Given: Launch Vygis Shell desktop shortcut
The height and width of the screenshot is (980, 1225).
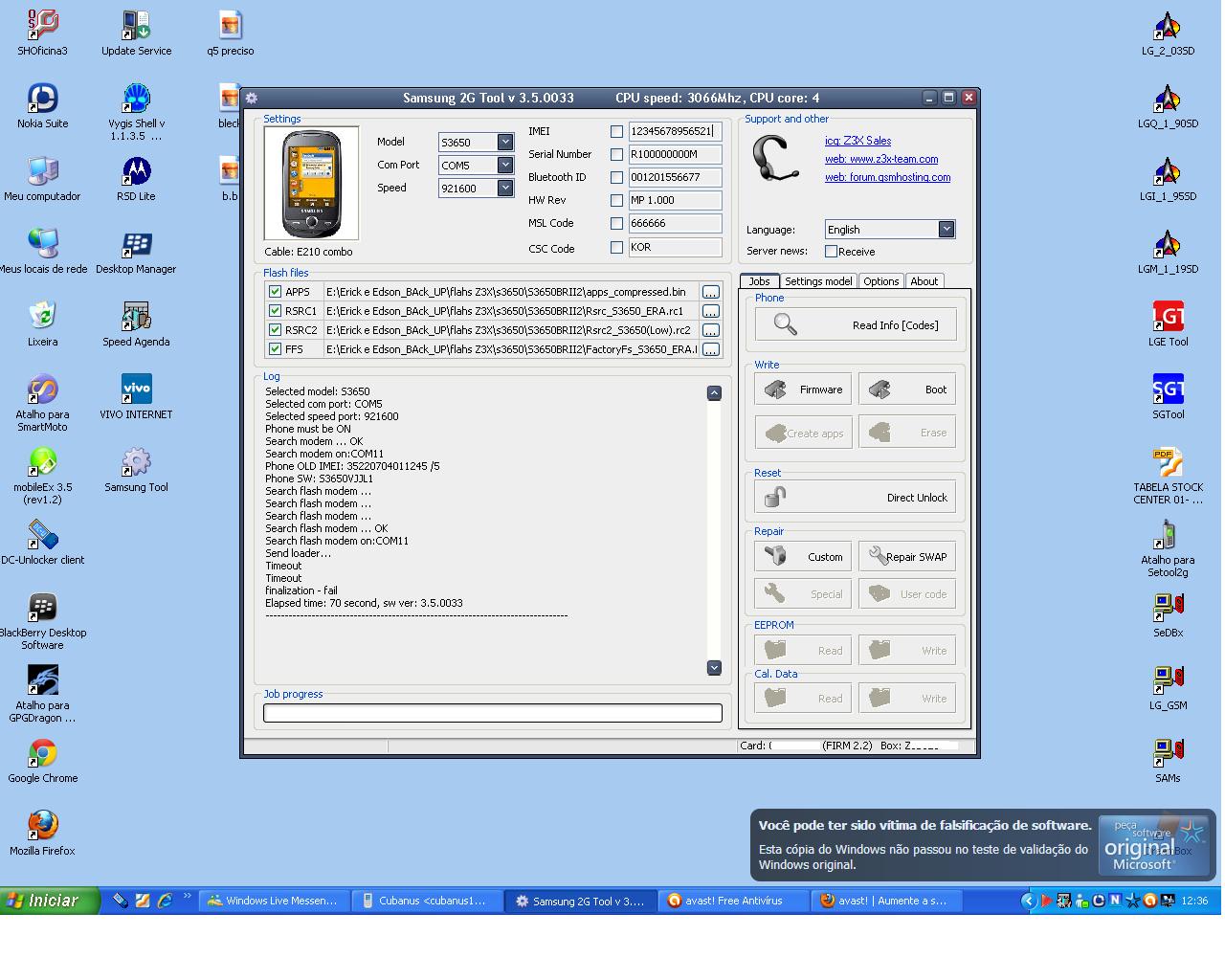Looking at the screenshot, I should pos(136,111).
